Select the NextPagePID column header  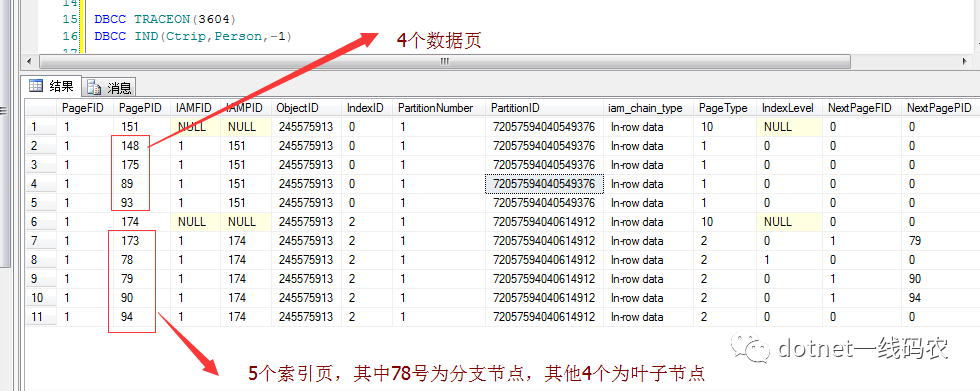[940, 108]
